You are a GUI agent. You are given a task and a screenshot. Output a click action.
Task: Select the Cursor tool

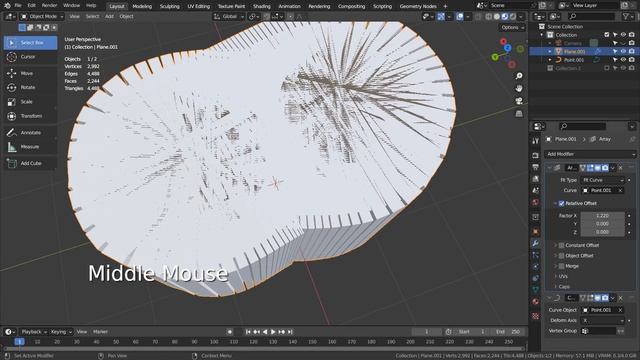click(x=30, y=57)
